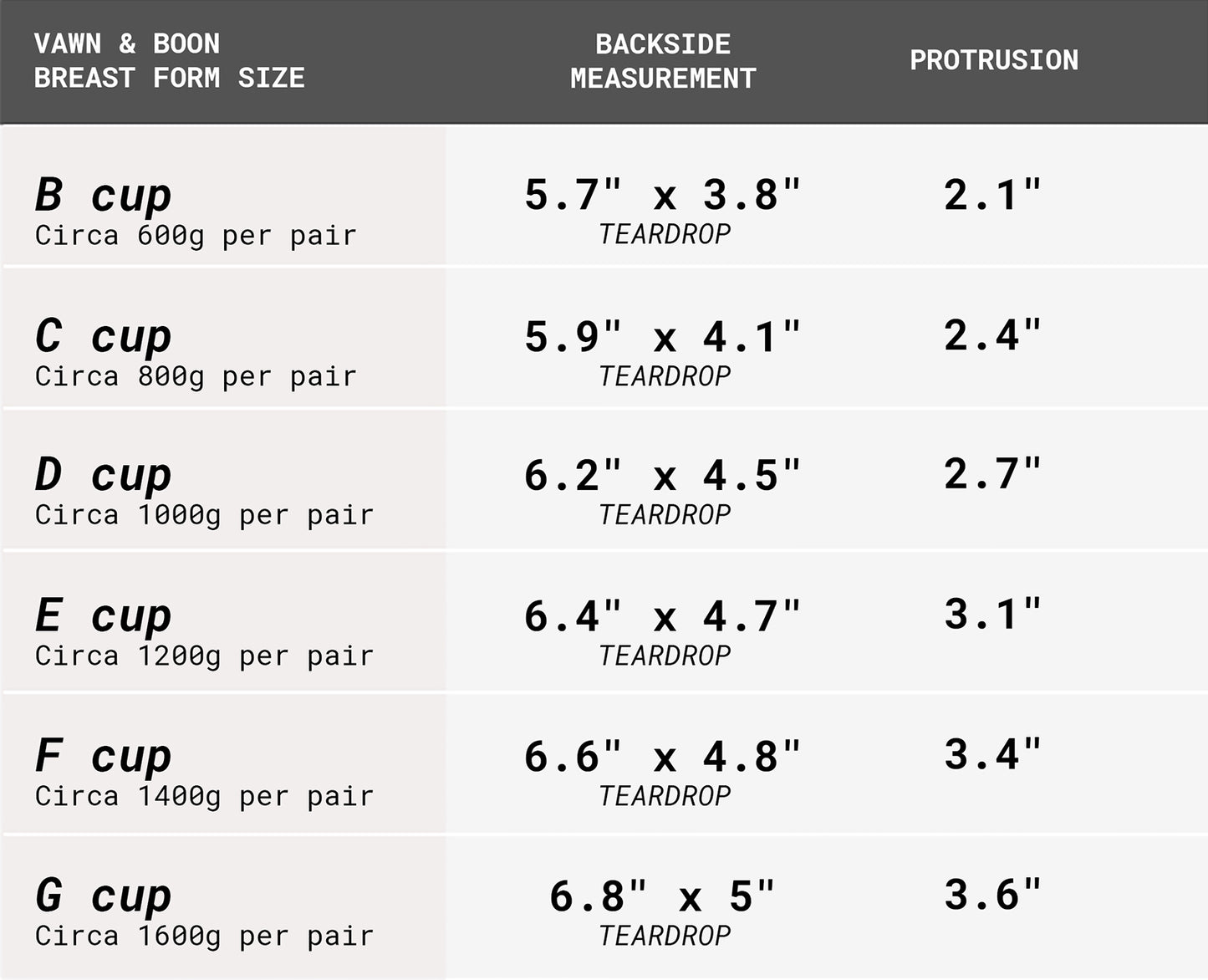Select the E cup row label
Screen dimensions: 1208x980
coord(103,616)
